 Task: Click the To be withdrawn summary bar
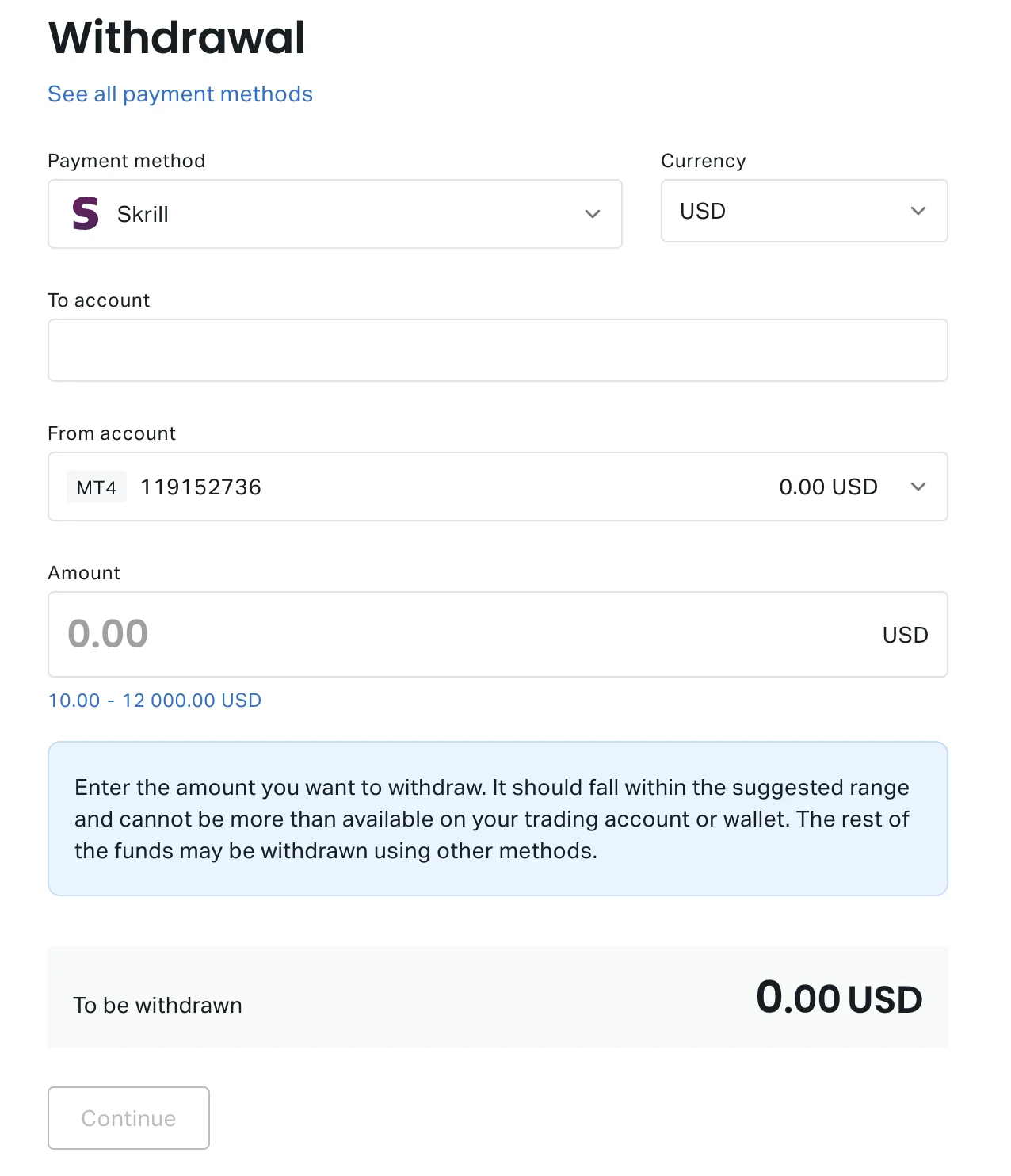click(x=498, y=998)
